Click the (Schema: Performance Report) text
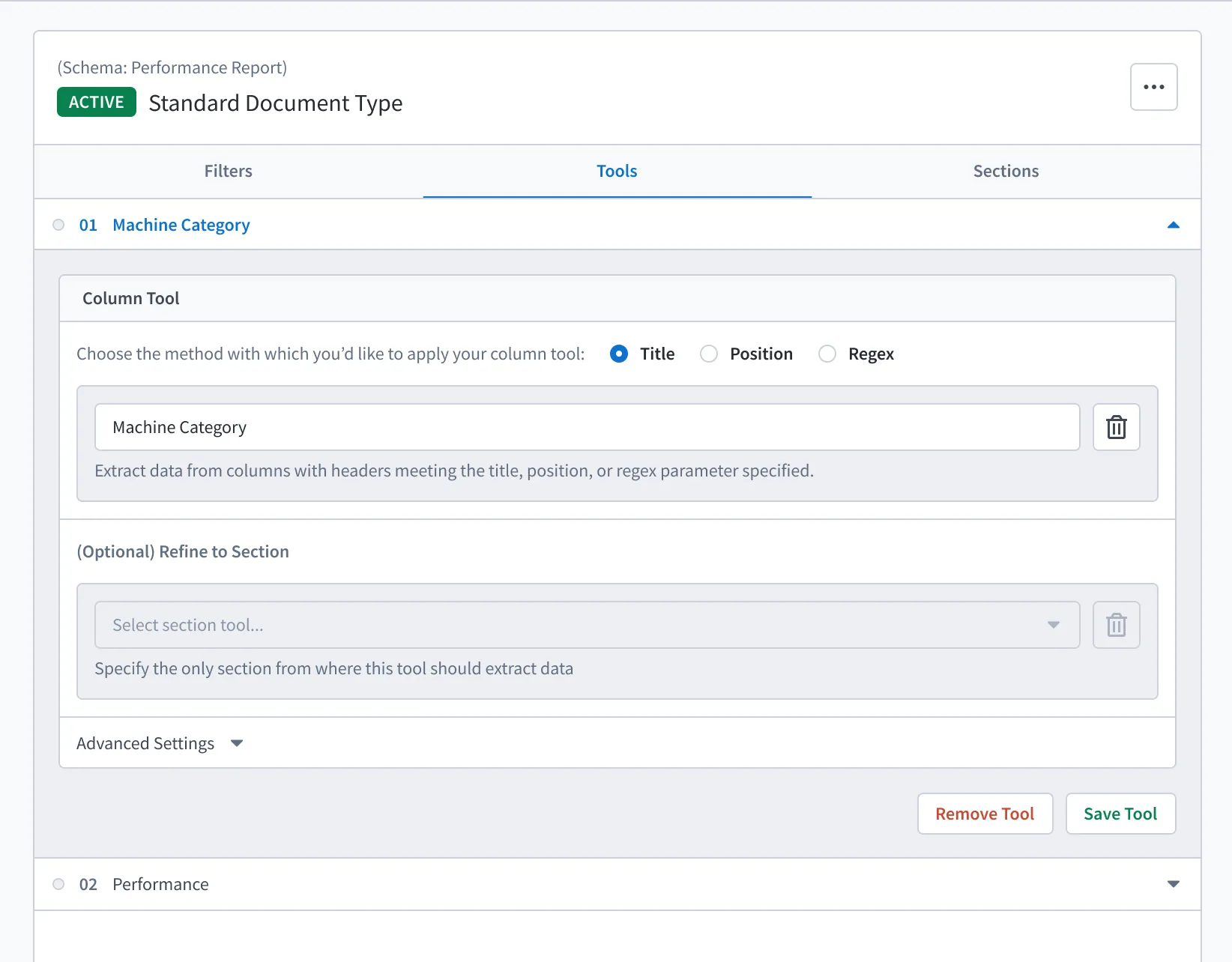The width and height of the screenshot is (1232, 962). pyautogui.click(x=172, y=67)
